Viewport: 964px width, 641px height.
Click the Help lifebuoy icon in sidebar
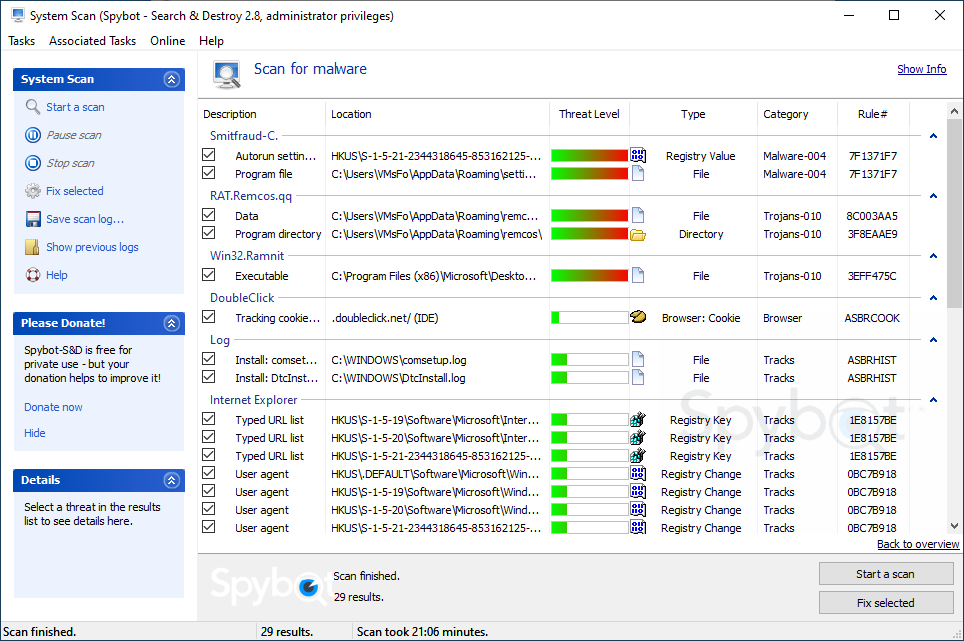coord(33,275)
